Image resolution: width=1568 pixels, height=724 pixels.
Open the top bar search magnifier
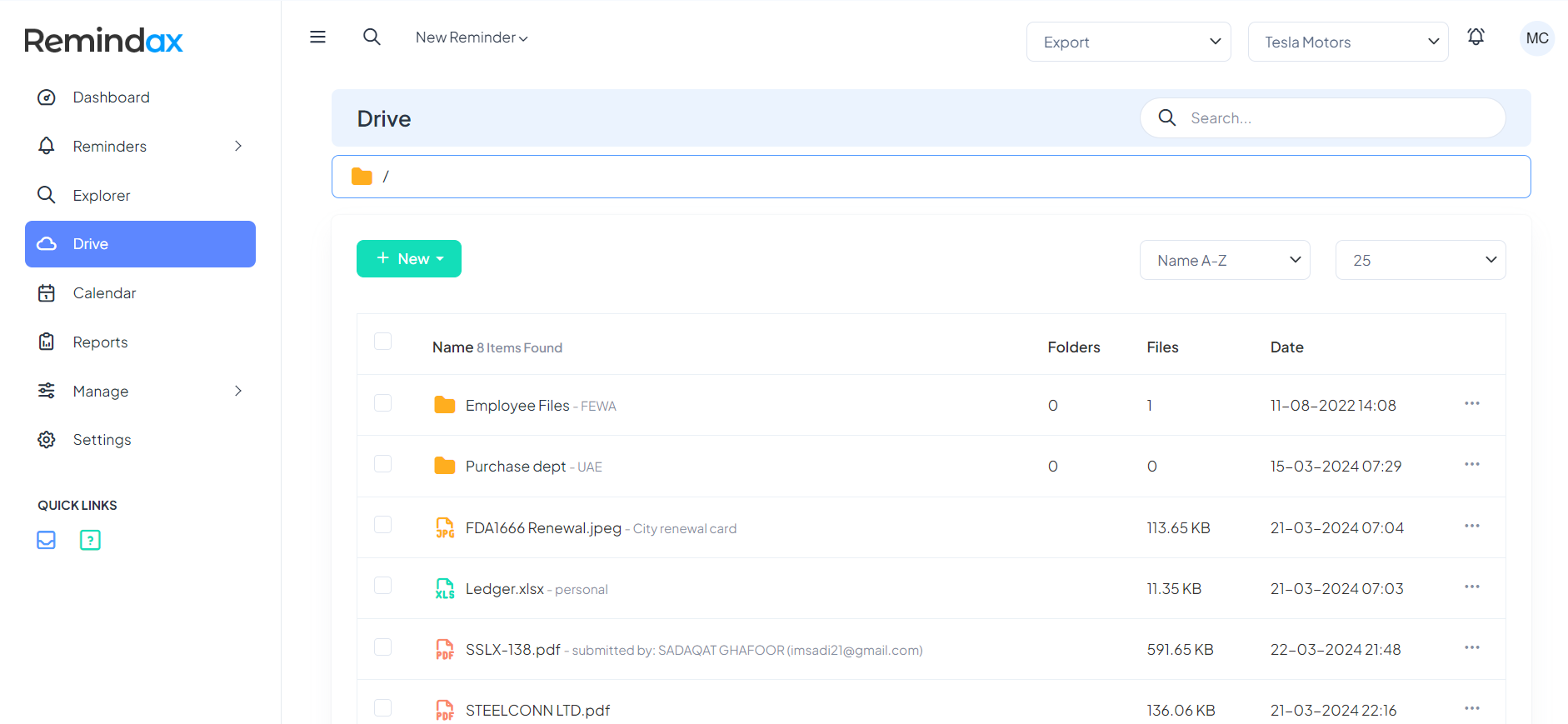click(x=372, y=37)
